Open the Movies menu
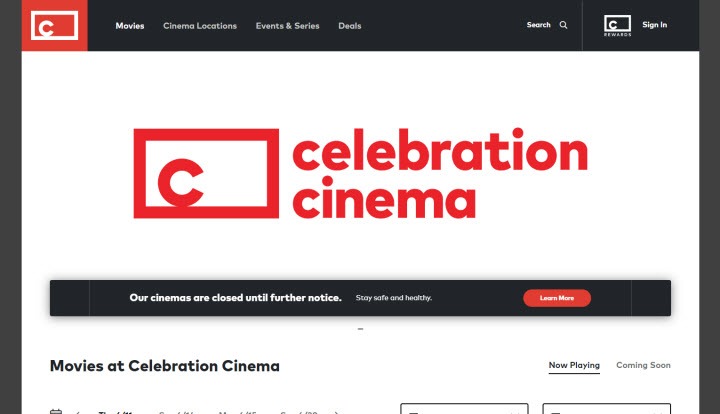 click(x=129, y=26)
